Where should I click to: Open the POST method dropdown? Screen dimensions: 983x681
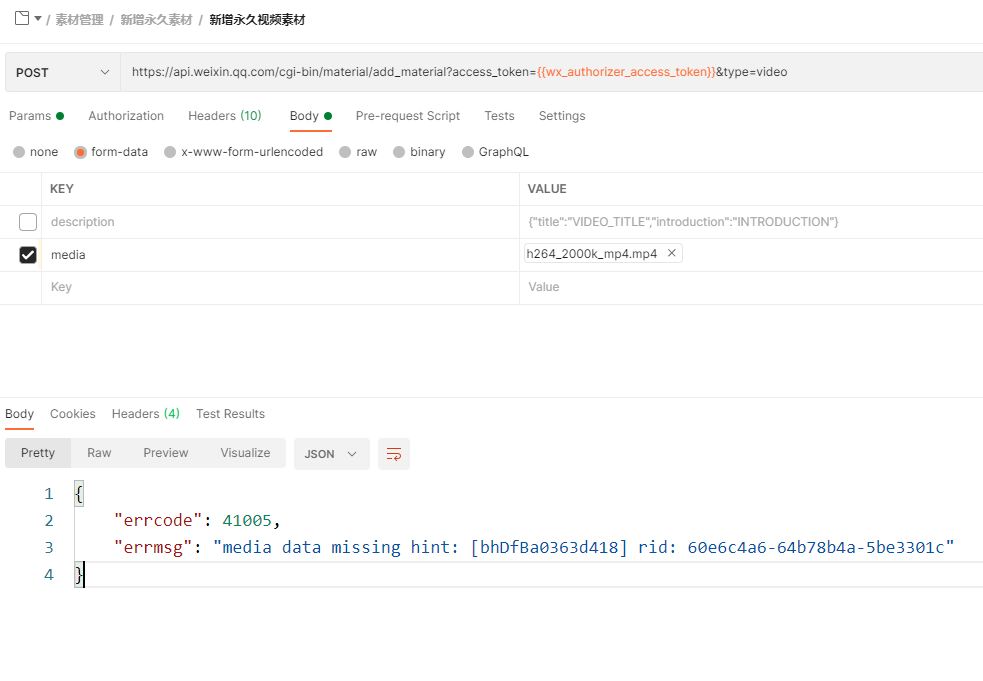[x=62, y=72]
